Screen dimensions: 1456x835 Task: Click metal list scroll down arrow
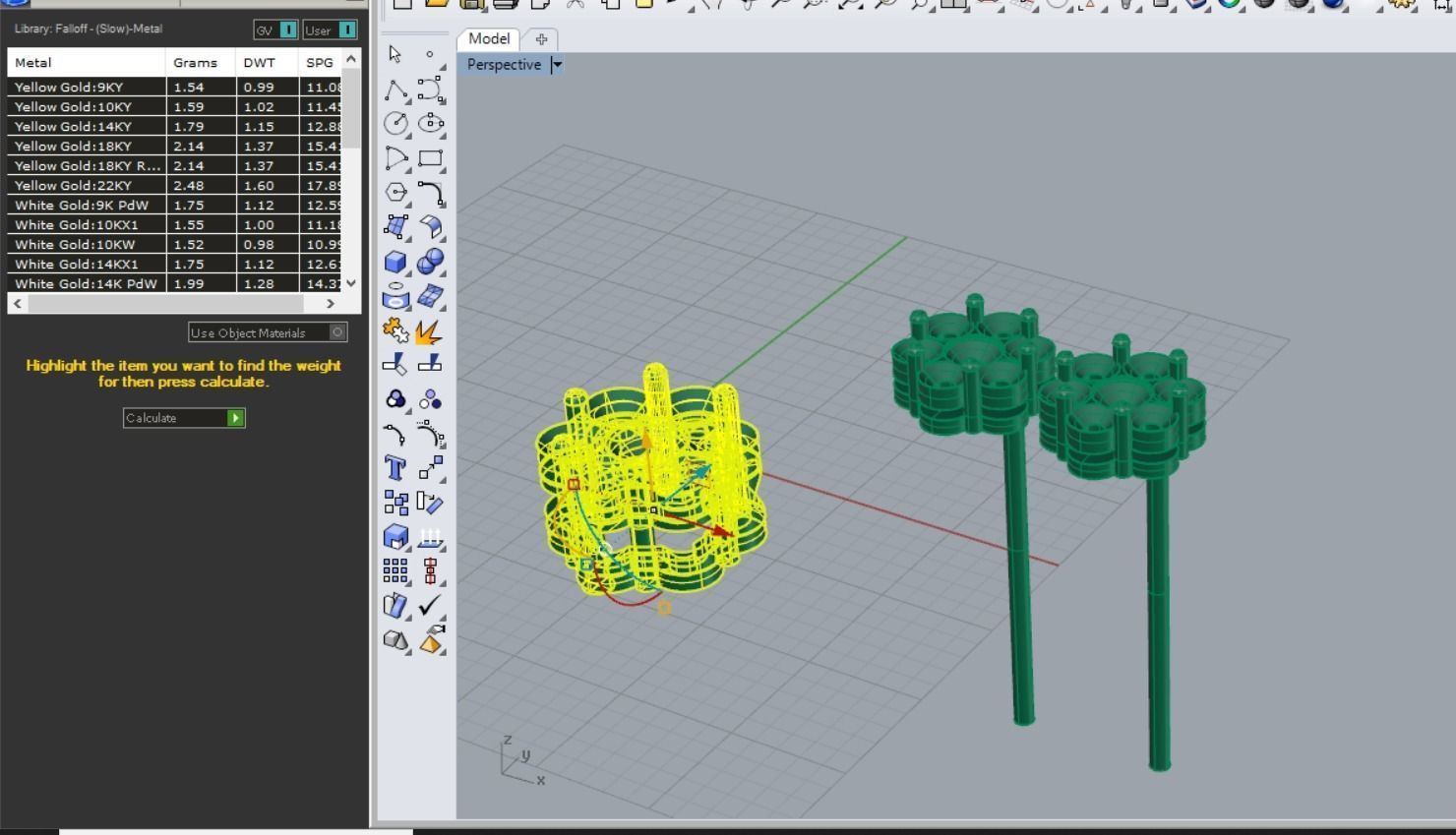pyautogui.click(x=351, y=283)
